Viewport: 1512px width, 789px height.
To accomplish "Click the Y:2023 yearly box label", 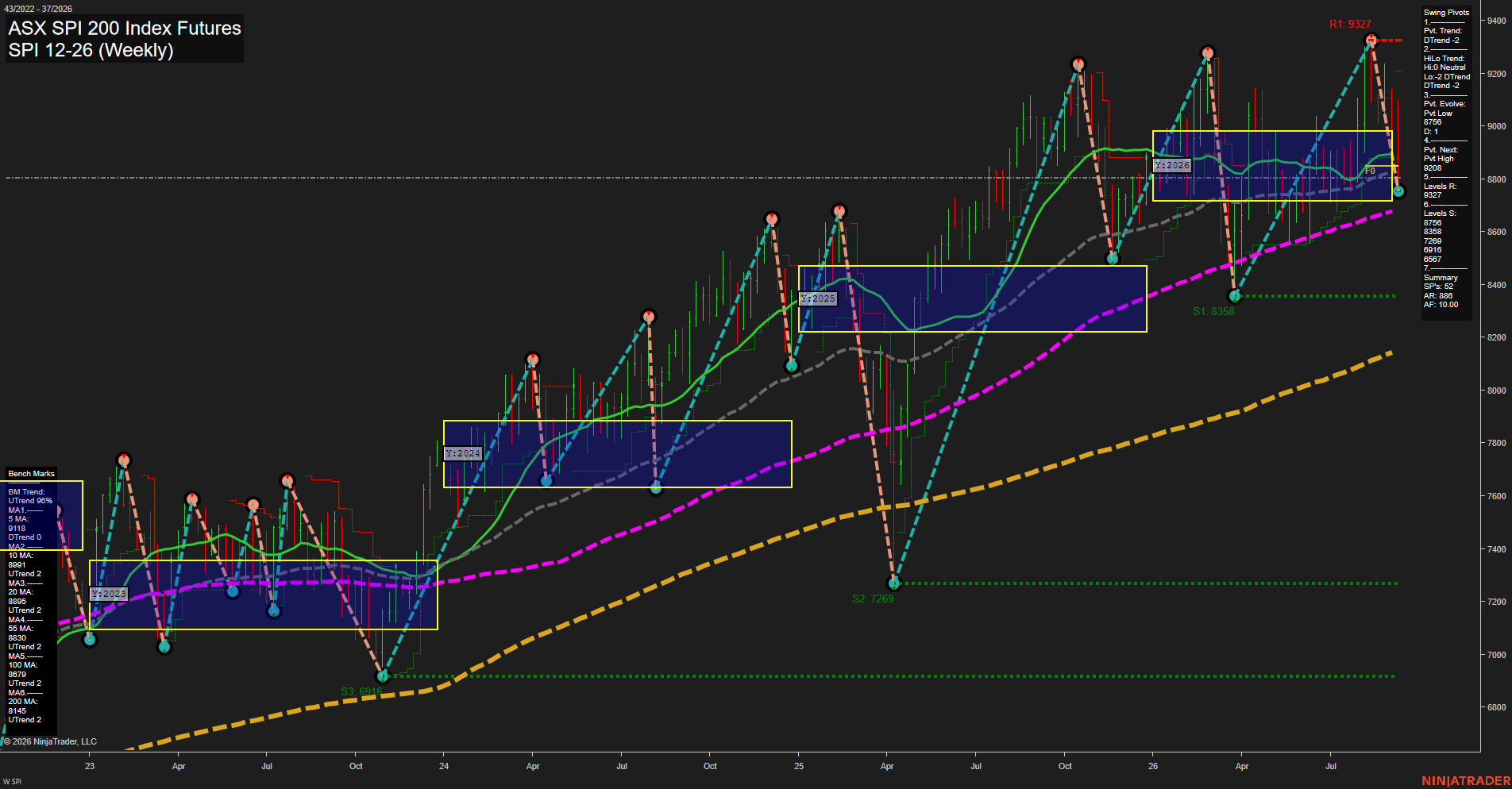I will click(109, 594).
